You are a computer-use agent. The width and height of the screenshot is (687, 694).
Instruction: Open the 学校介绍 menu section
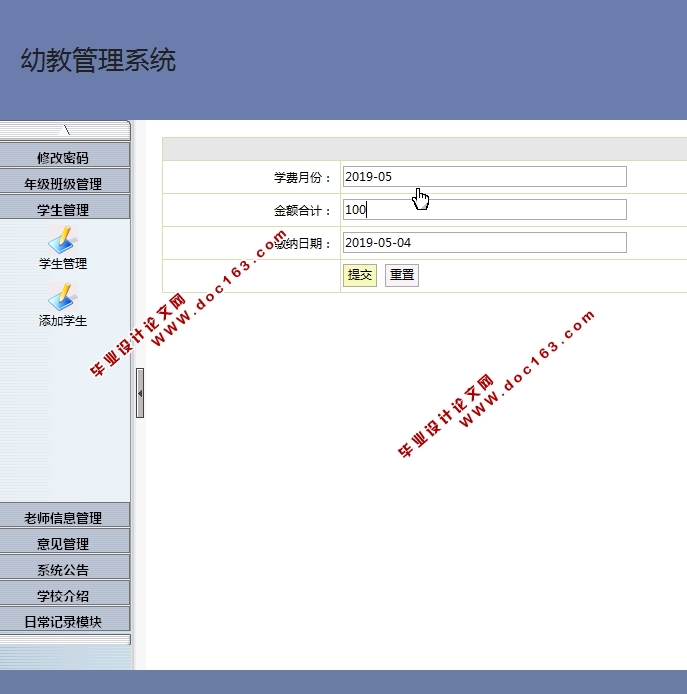coord(65,594)
